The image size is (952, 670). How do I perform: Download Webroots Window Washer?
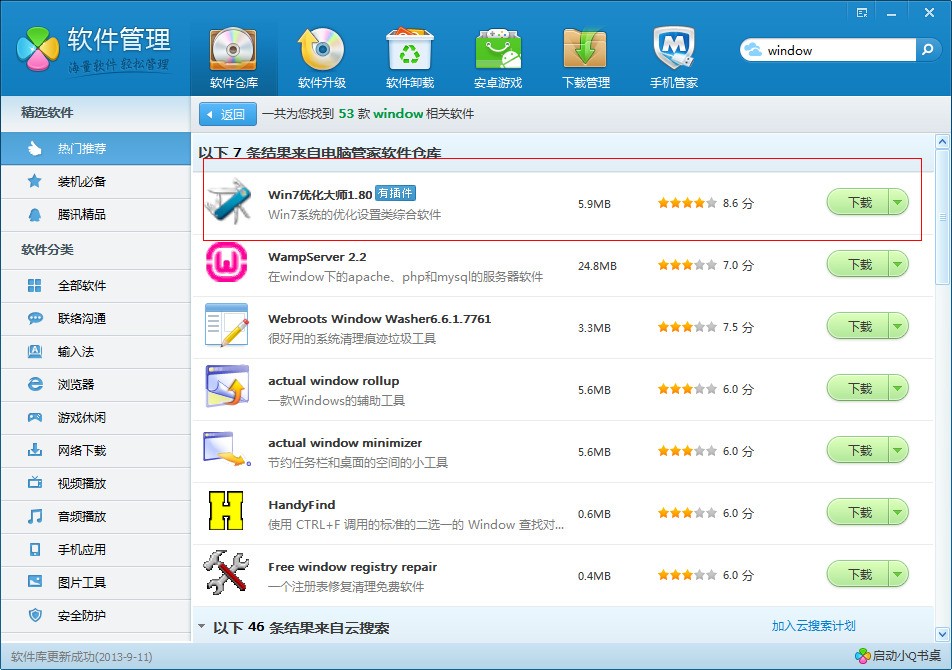[858, 327]
